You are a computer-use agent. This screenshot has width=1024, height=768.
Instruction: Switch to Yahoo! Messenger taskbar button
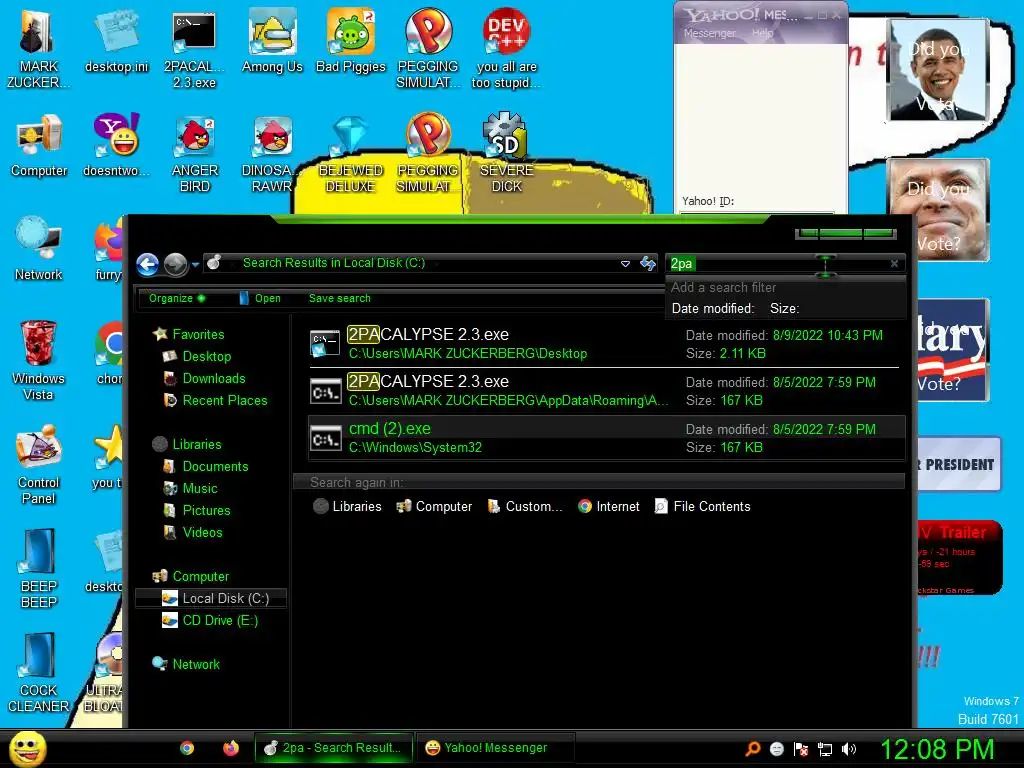[495, 748]
